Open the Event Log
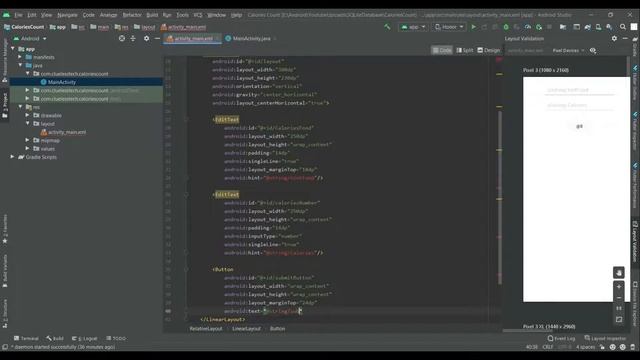This screenshot has height=360, width=640. (561, 338)
